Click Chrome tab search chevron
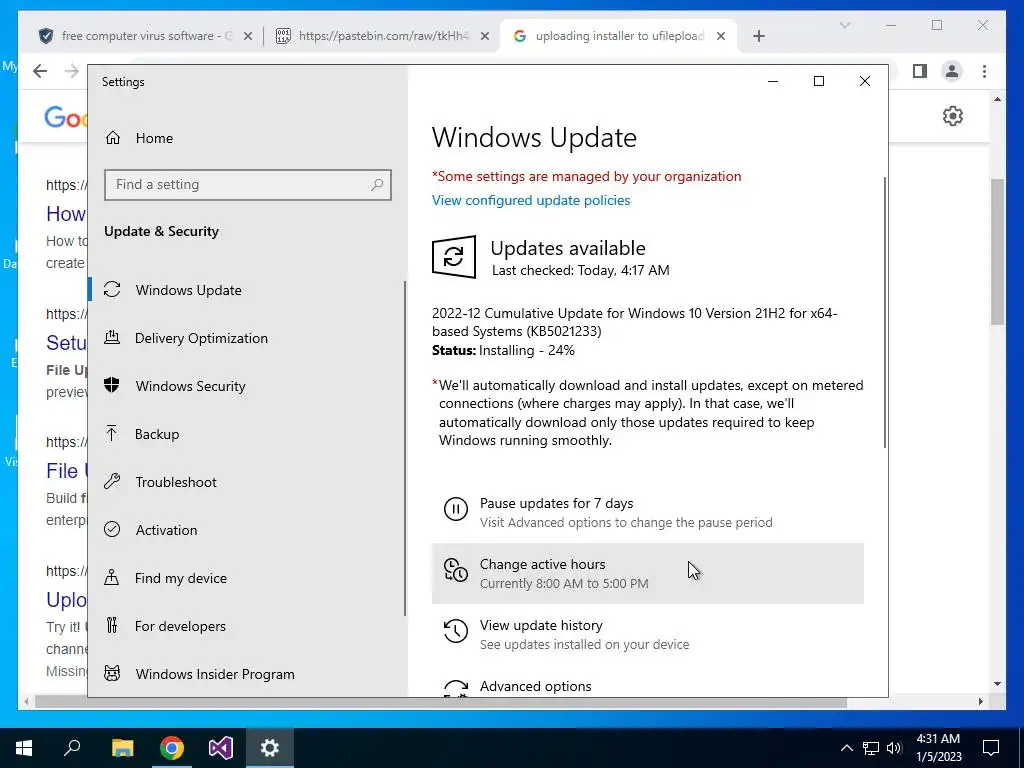This screenshot has height=768, width=1024. click(844, 25)
